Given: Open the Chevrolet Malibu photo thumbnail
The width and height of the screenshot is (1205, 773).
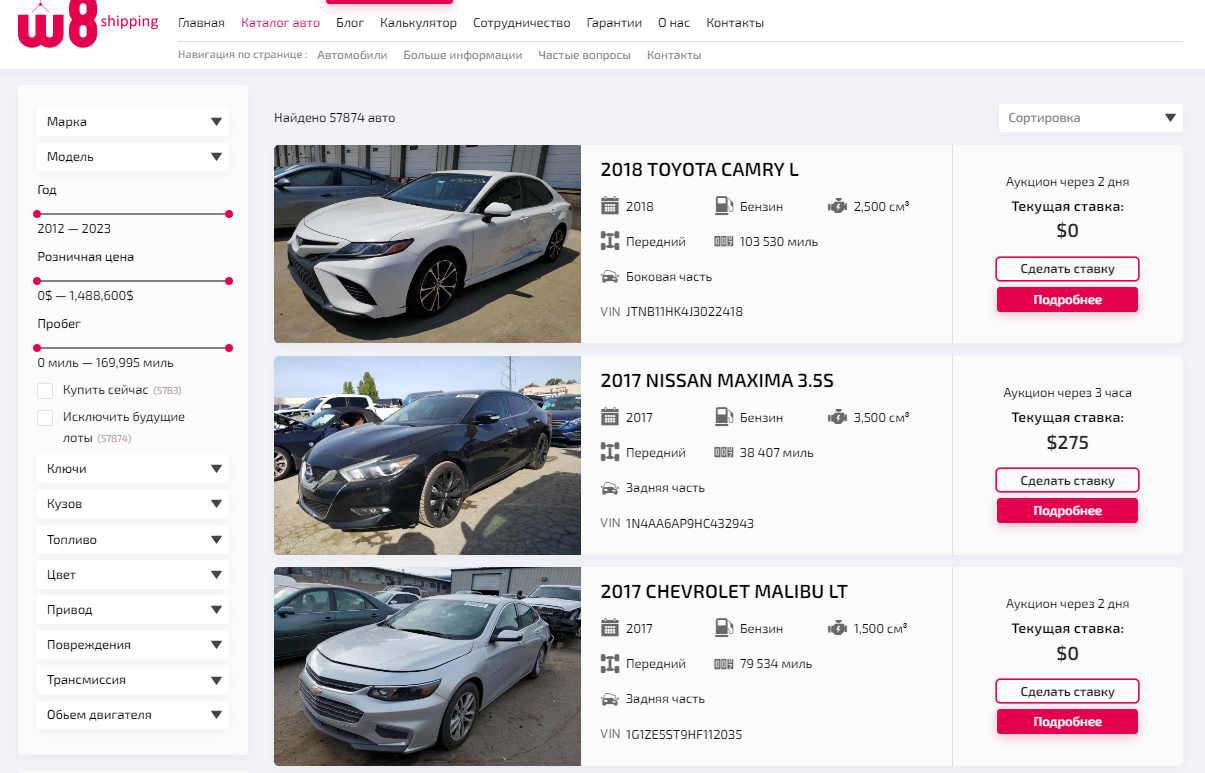Looking at the screenshot, I should tap(427, 666).
